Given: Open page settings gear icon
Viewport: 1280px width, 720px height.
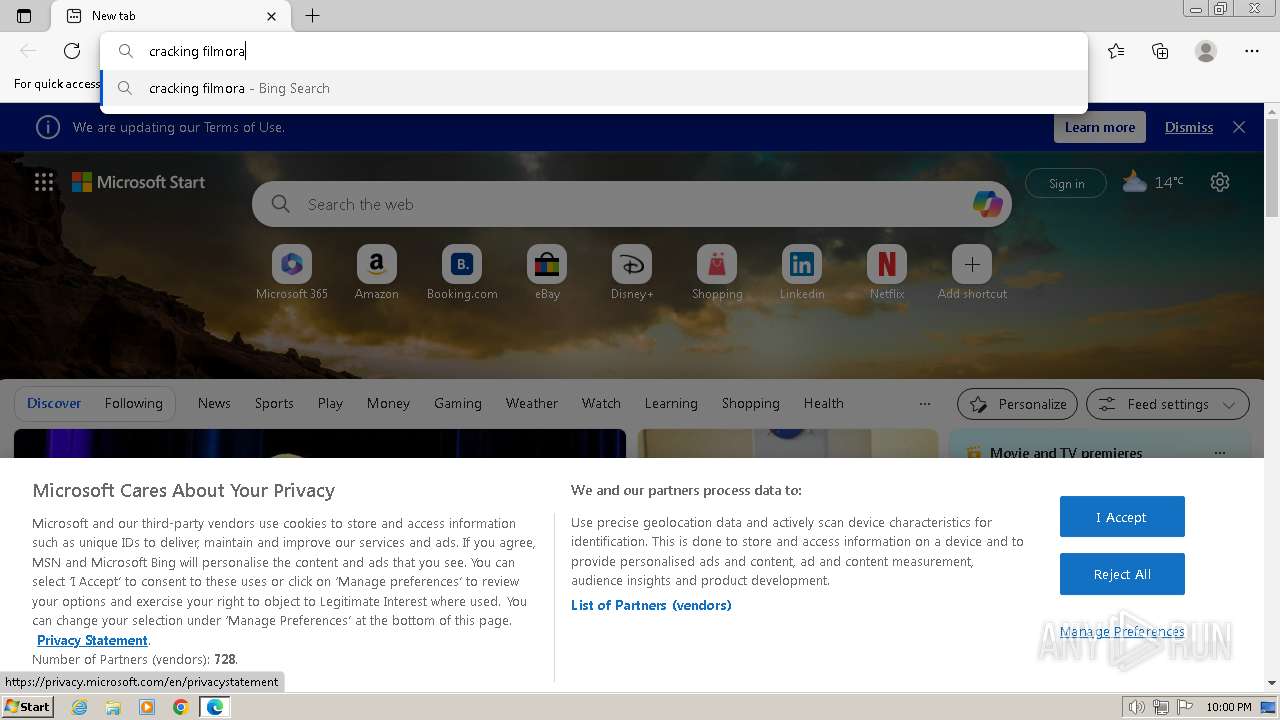Looking at the screenshot, I should pos(1220,182).
